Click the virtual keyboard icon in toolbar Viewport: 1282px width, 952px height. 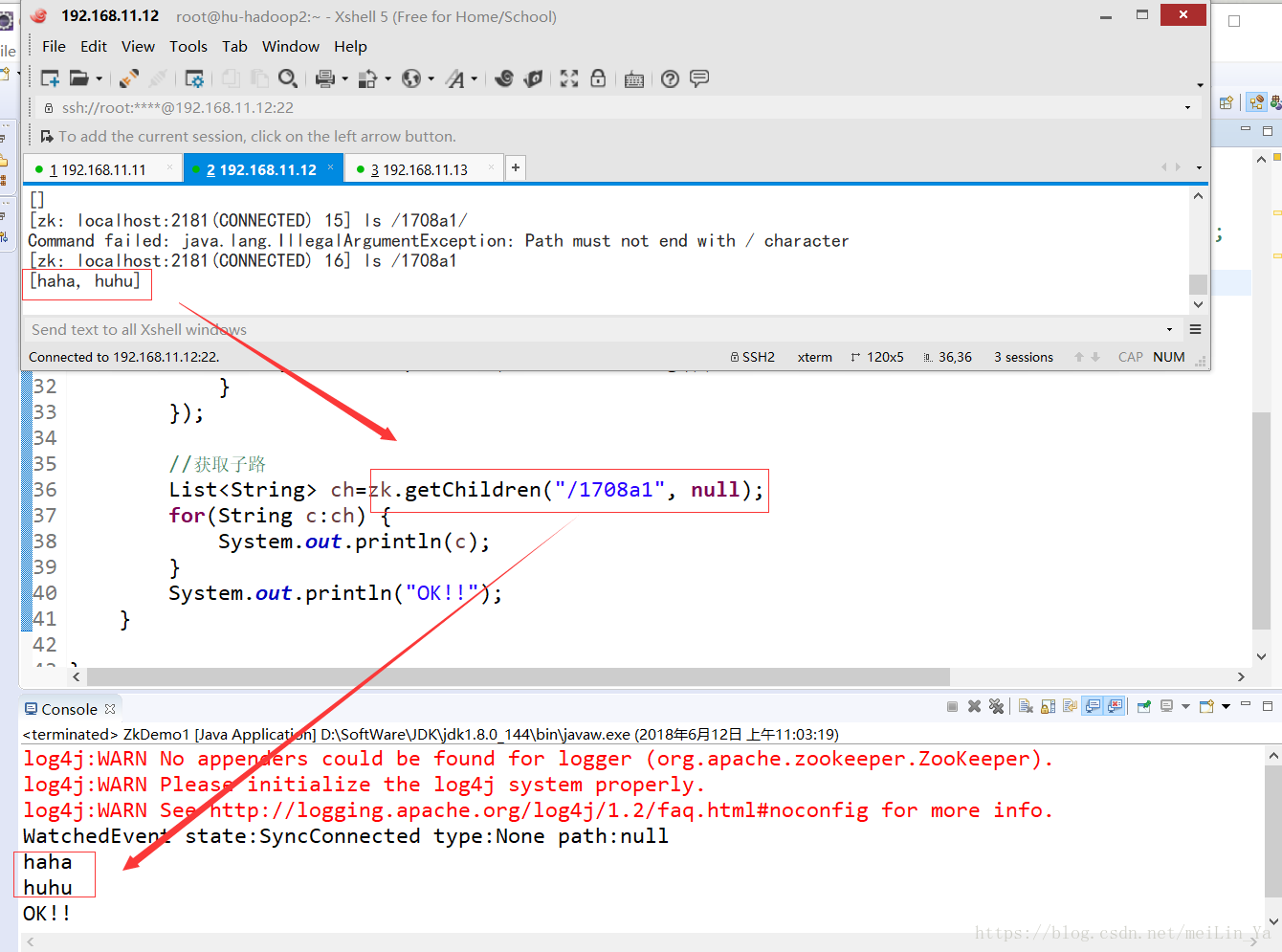[633, 79]
